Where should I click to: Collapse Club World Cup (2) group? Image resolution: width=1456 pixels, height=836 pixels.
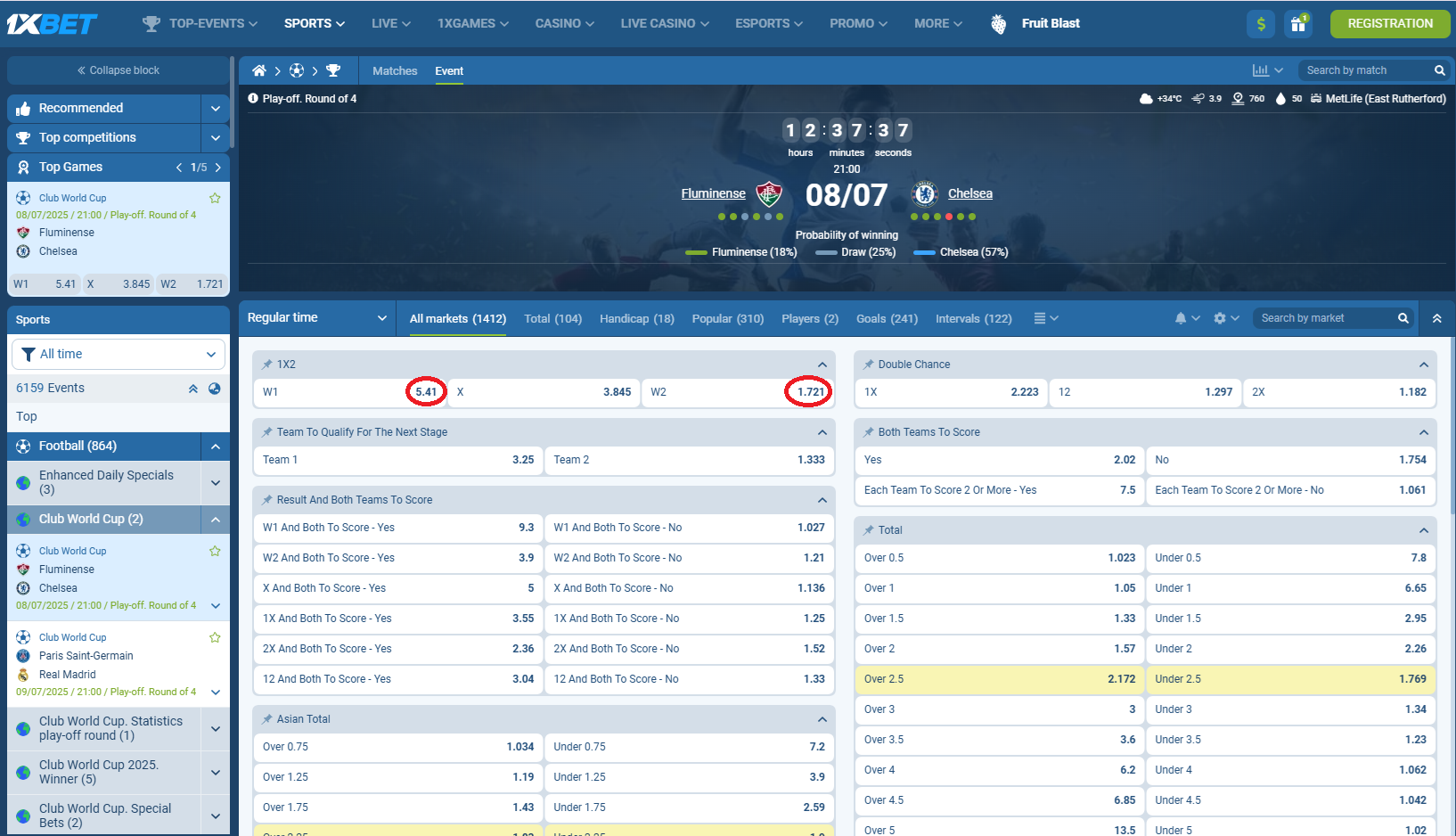(x=215, y=520)
